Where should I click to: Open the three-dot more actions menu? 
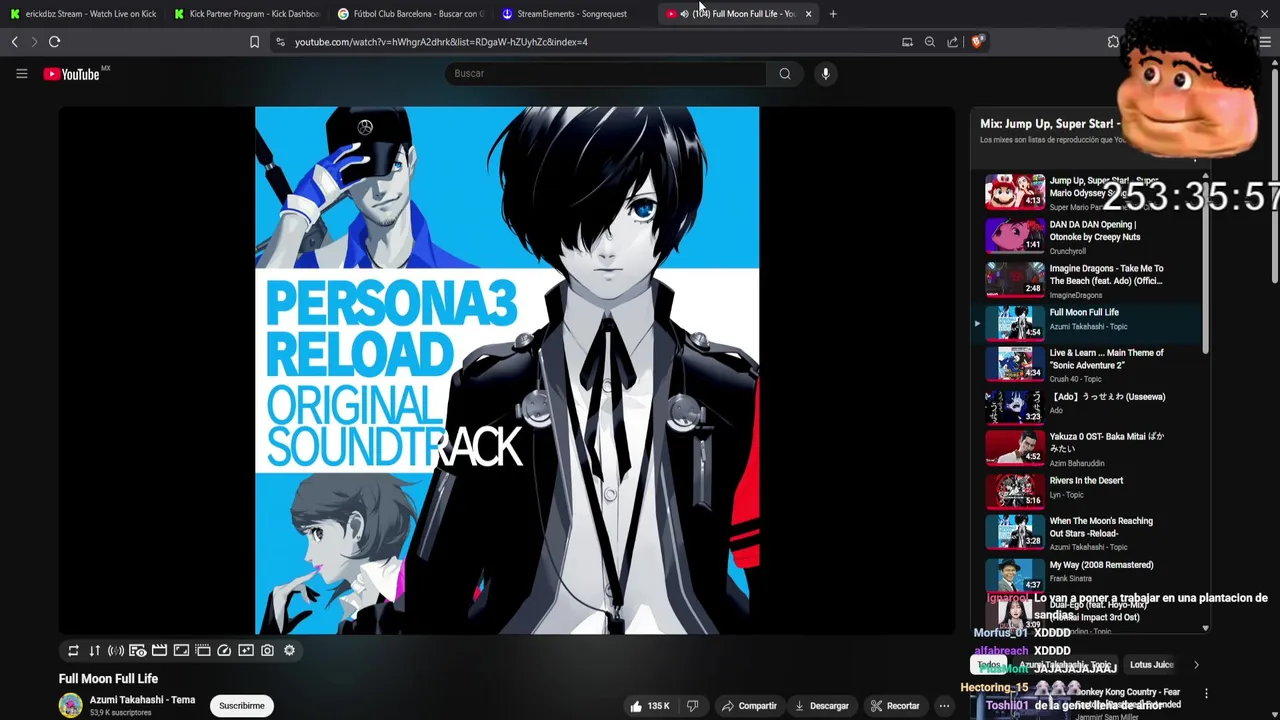pyautogui.click(x=944, y=706)
